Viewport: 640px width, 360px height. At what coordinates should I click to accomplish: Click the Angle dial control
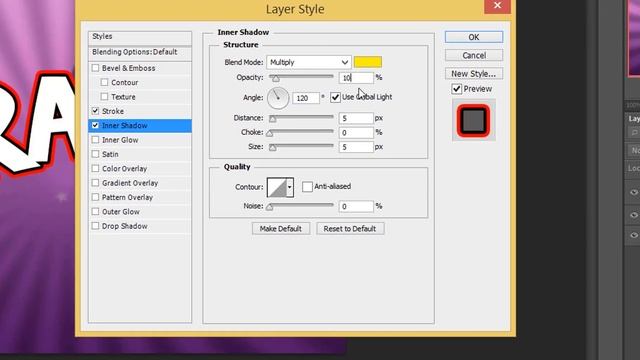click(x=278, y=98)
